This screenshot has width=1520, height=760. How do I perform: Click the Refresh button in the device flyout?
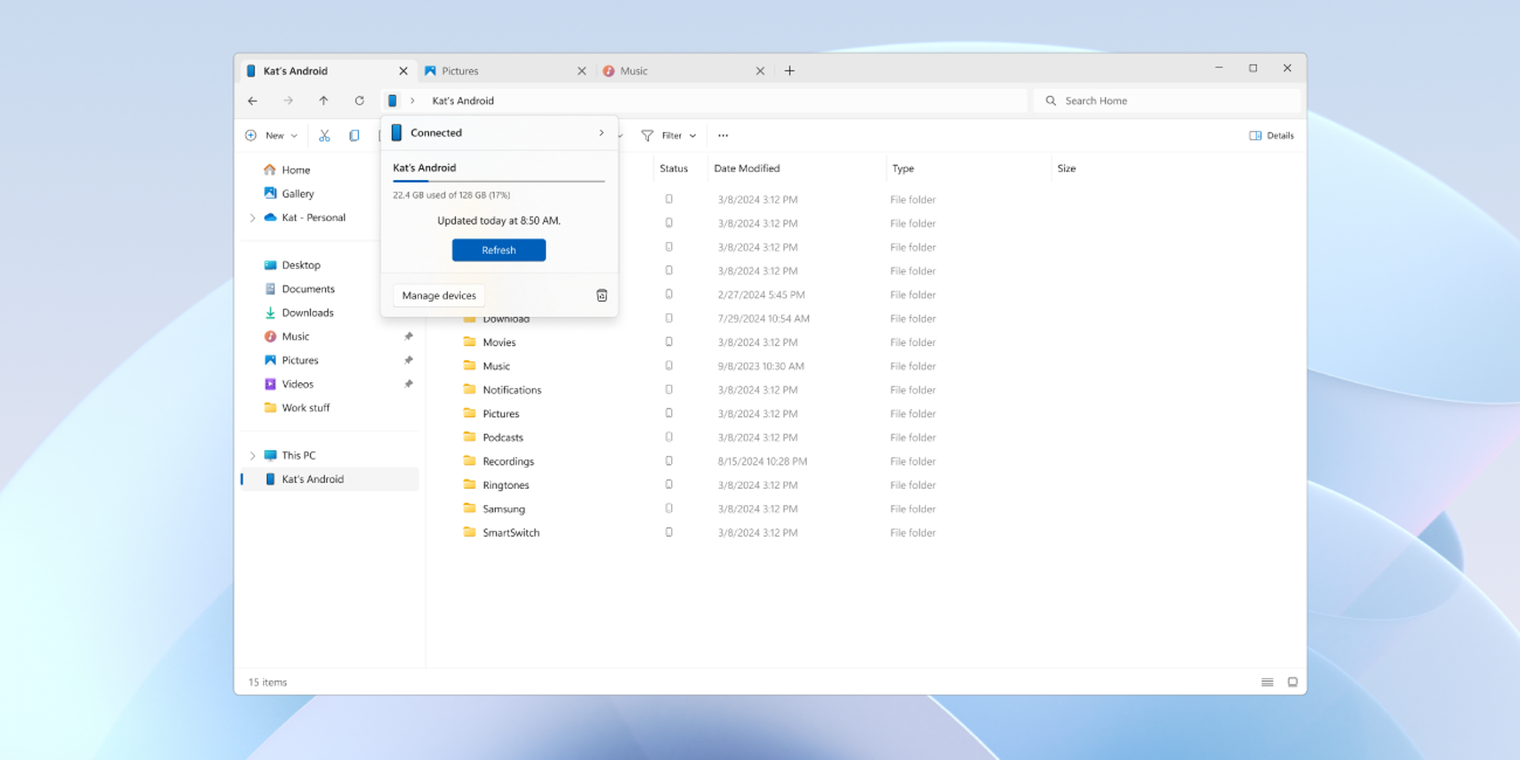click(x=498, y=249)
